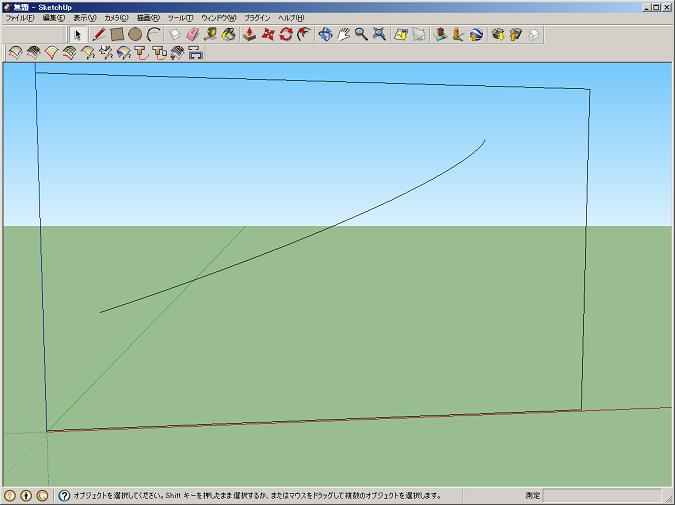Select the arrow Select tool
Screen dimensions: 675x505
pos(77,34)
